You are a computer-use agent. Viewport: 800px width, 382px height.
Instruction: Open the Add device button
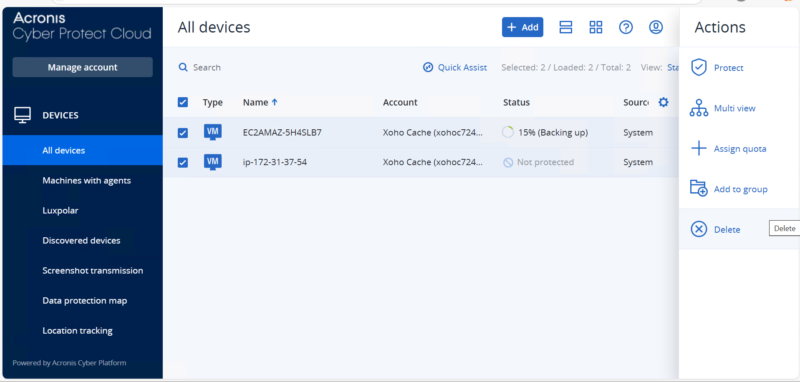coord(522,27)
